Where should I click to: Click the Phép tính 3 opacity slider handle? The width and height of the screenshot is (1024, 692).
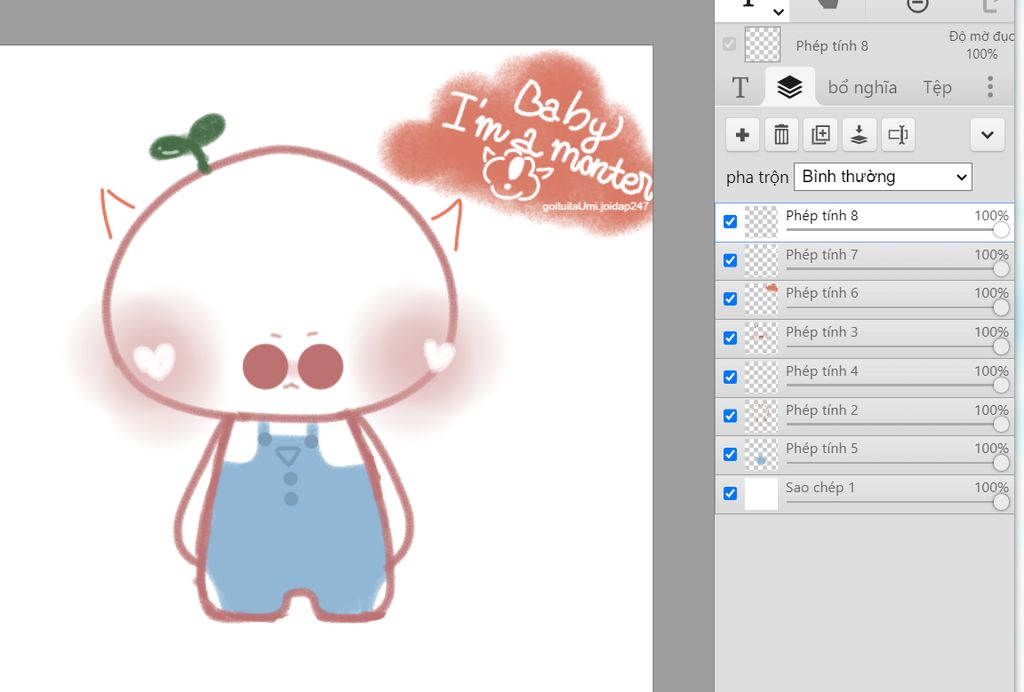click(x=1000, y=347)
